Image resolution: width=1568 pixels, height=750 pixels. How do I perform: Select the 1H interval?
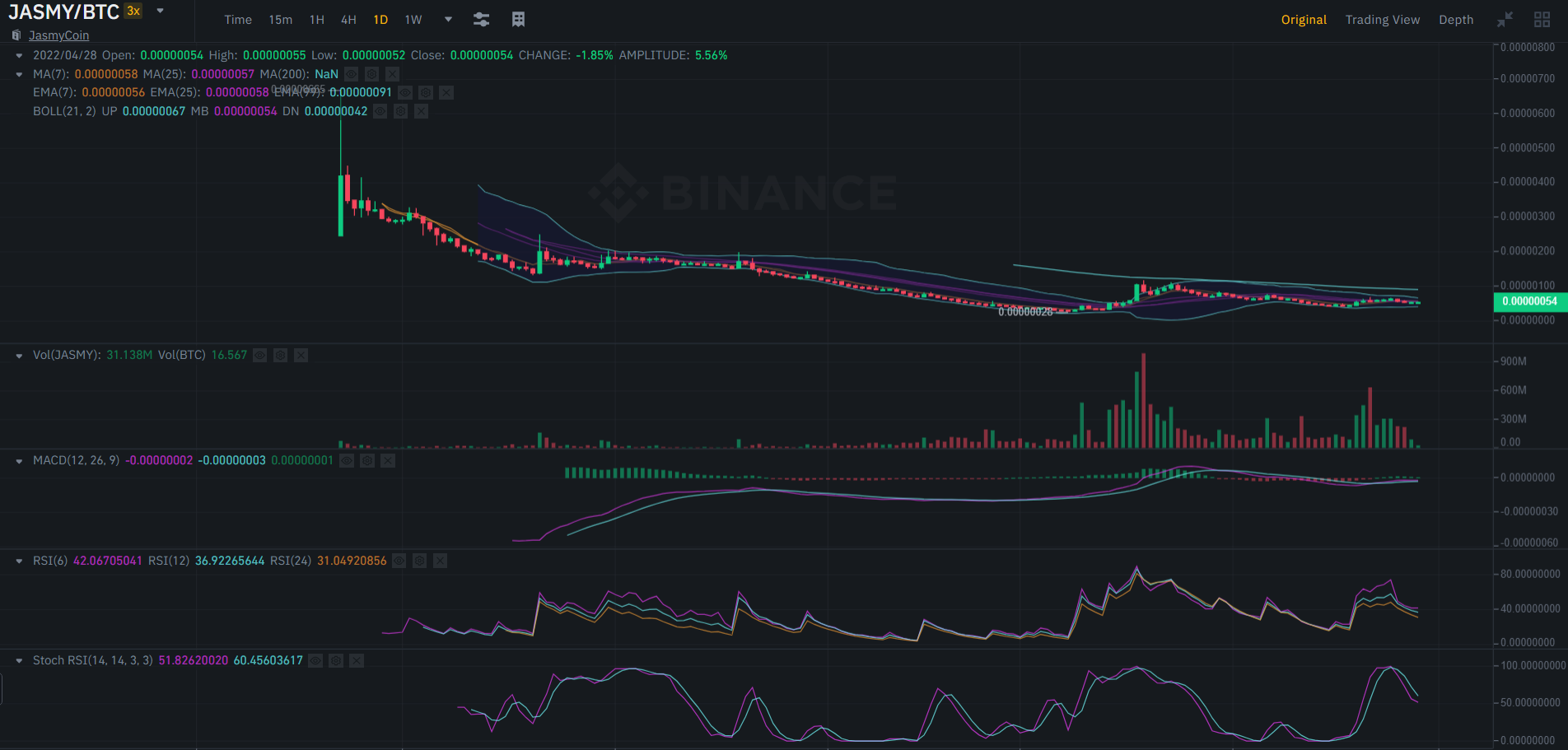coord(317,20)
